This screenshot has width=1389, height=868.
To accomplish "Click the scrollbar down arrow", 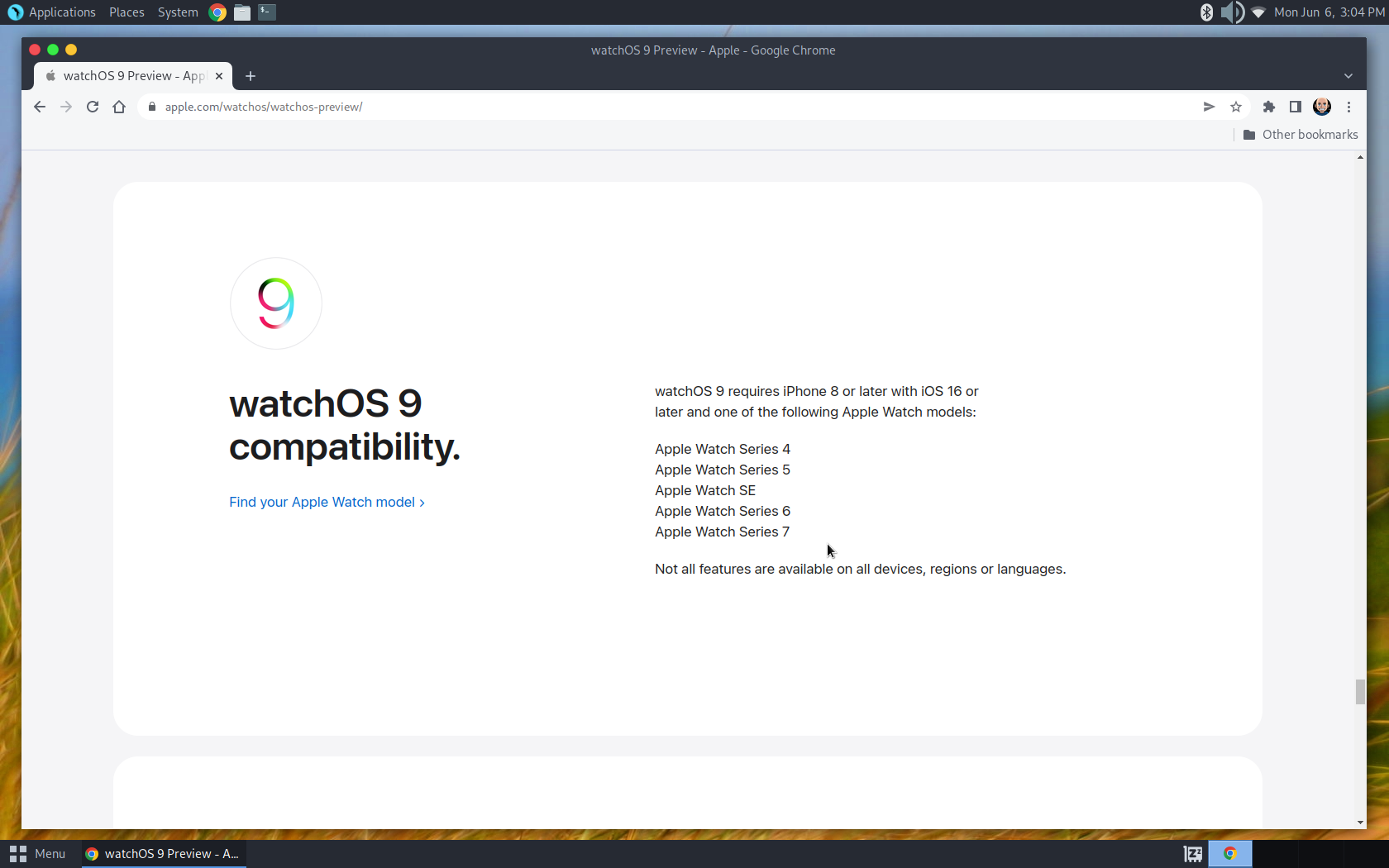I will (x=1360, y=823).
